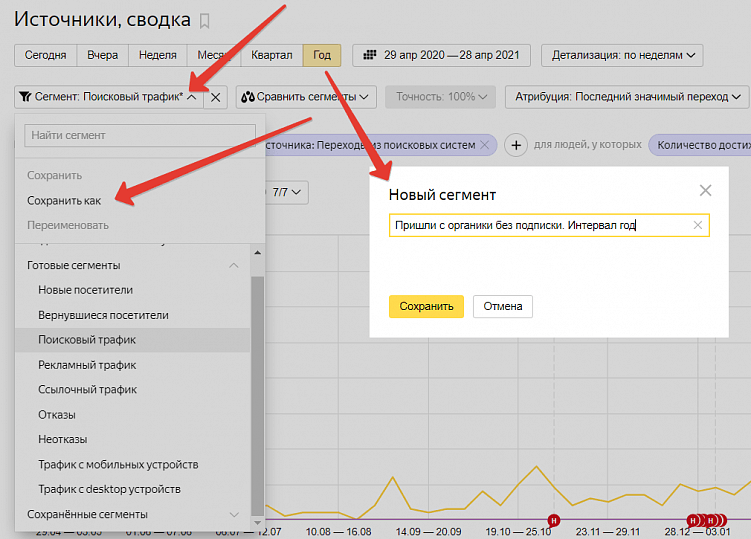
Task: Click the plus button to add a condition
Action: coord(516,145)
